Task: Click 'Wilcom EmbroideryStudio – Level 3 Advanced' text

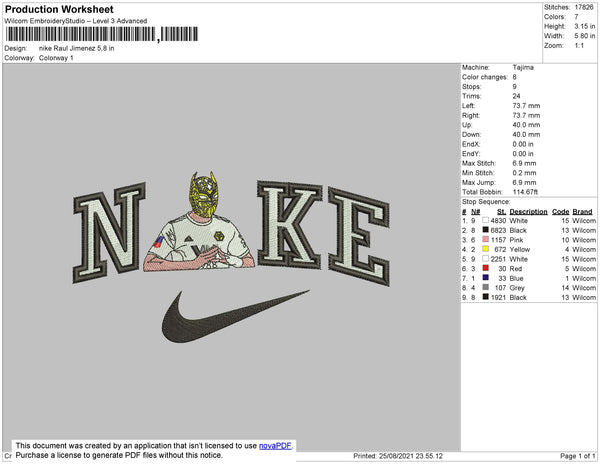Action: [x=76, y=21]
